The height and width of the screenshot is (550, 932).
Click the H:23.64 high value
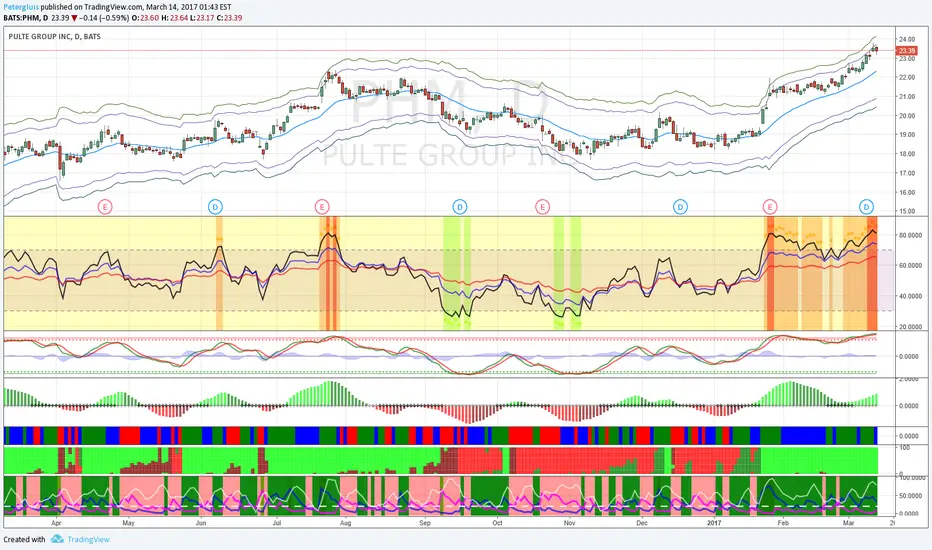(x=174, y=18)
